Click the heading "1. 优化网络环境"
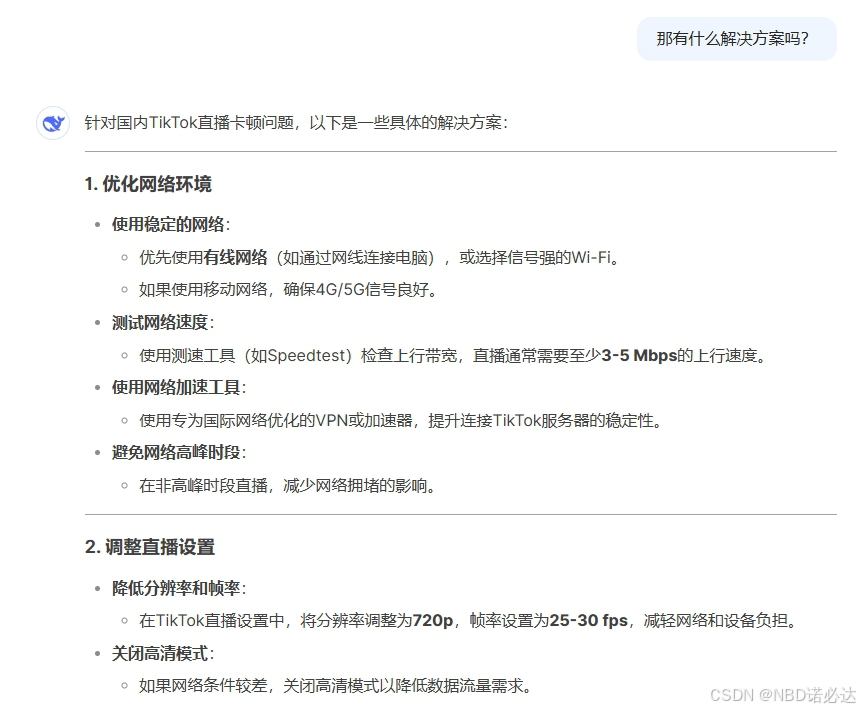 coord(148,184)
